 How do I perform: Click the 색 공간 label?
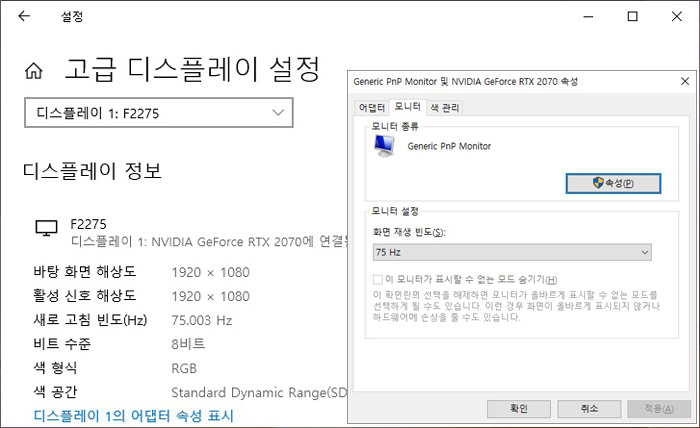pyautogui.click(x=55, y=392)
